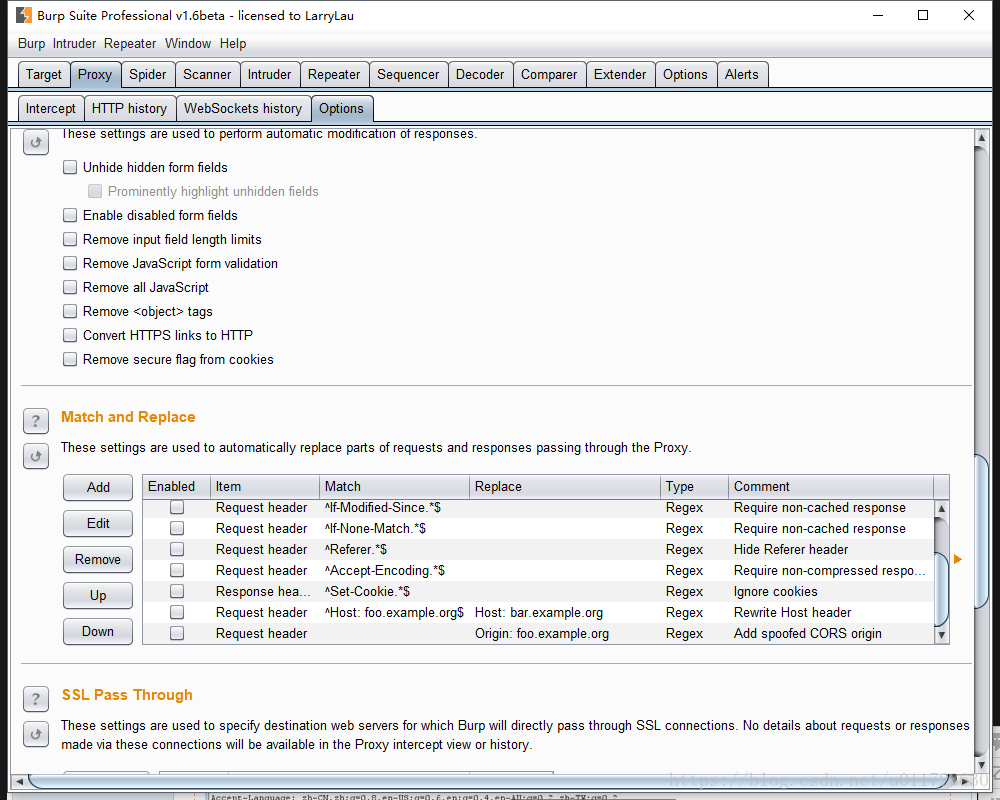Sort table by Item column header
1000x800 pixels.
pos(265,486)
